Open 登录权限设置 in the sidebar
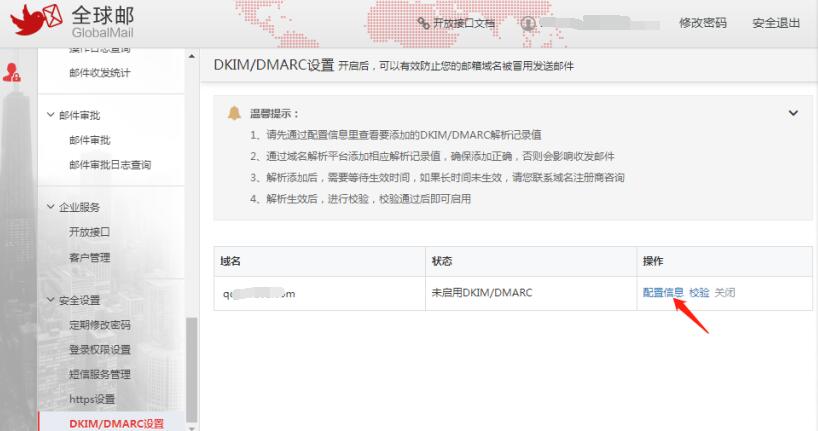Image resolution: width=818 pixels, height=431 pixels. (99, 350)
